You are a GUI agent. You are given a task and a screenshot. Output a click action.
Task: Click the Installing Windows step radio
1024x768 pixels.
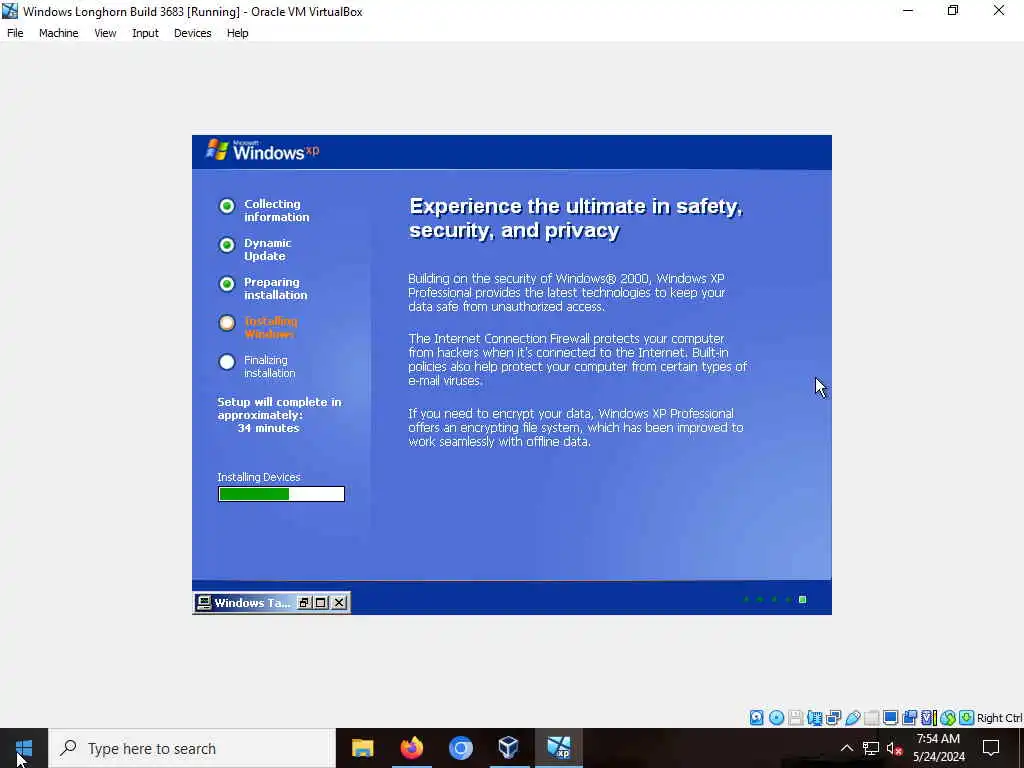(x=227, y=323)
